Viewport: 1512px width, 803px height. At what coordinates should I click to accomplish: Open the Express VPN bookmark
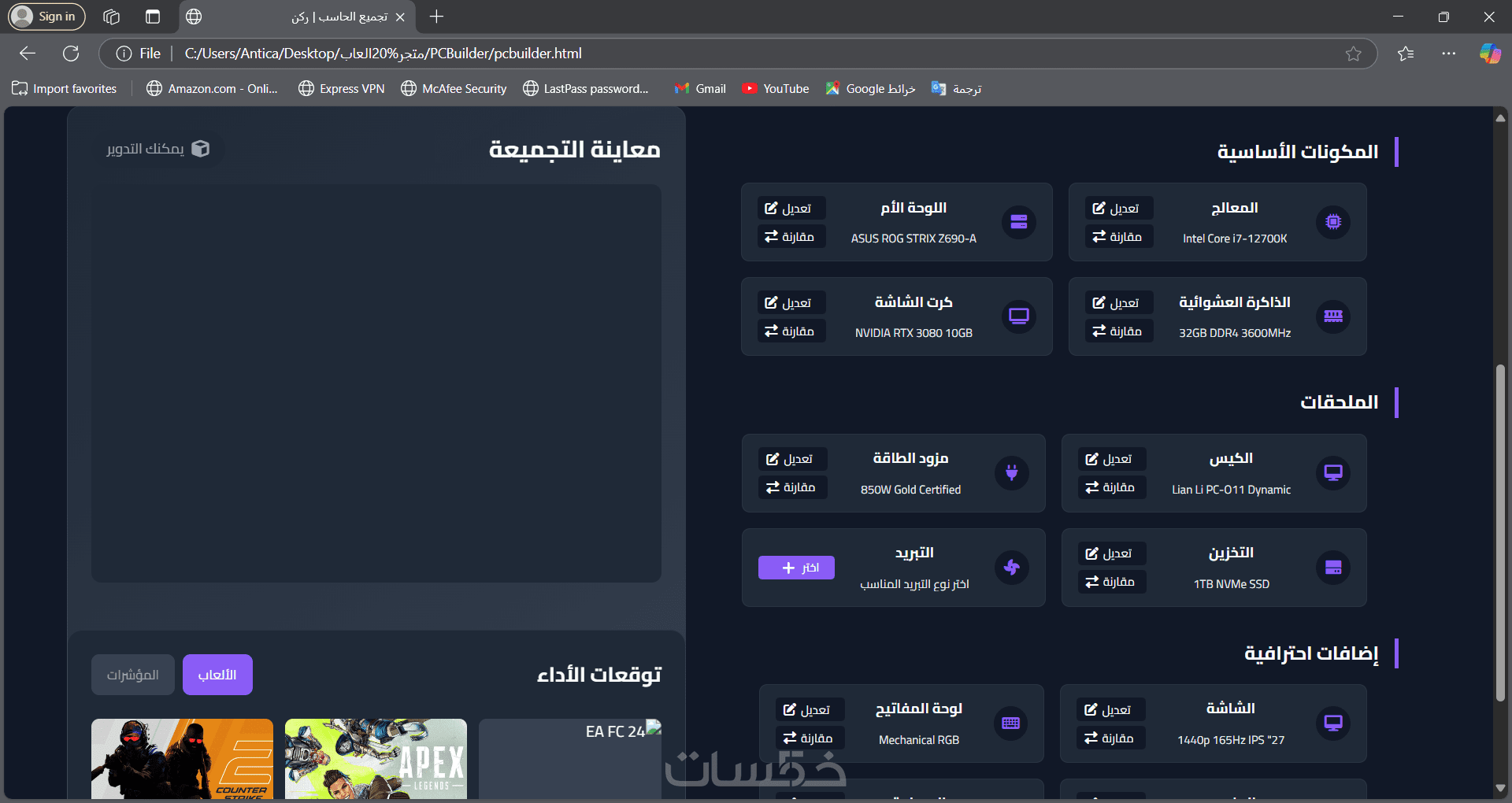click(x=342, y=89)
